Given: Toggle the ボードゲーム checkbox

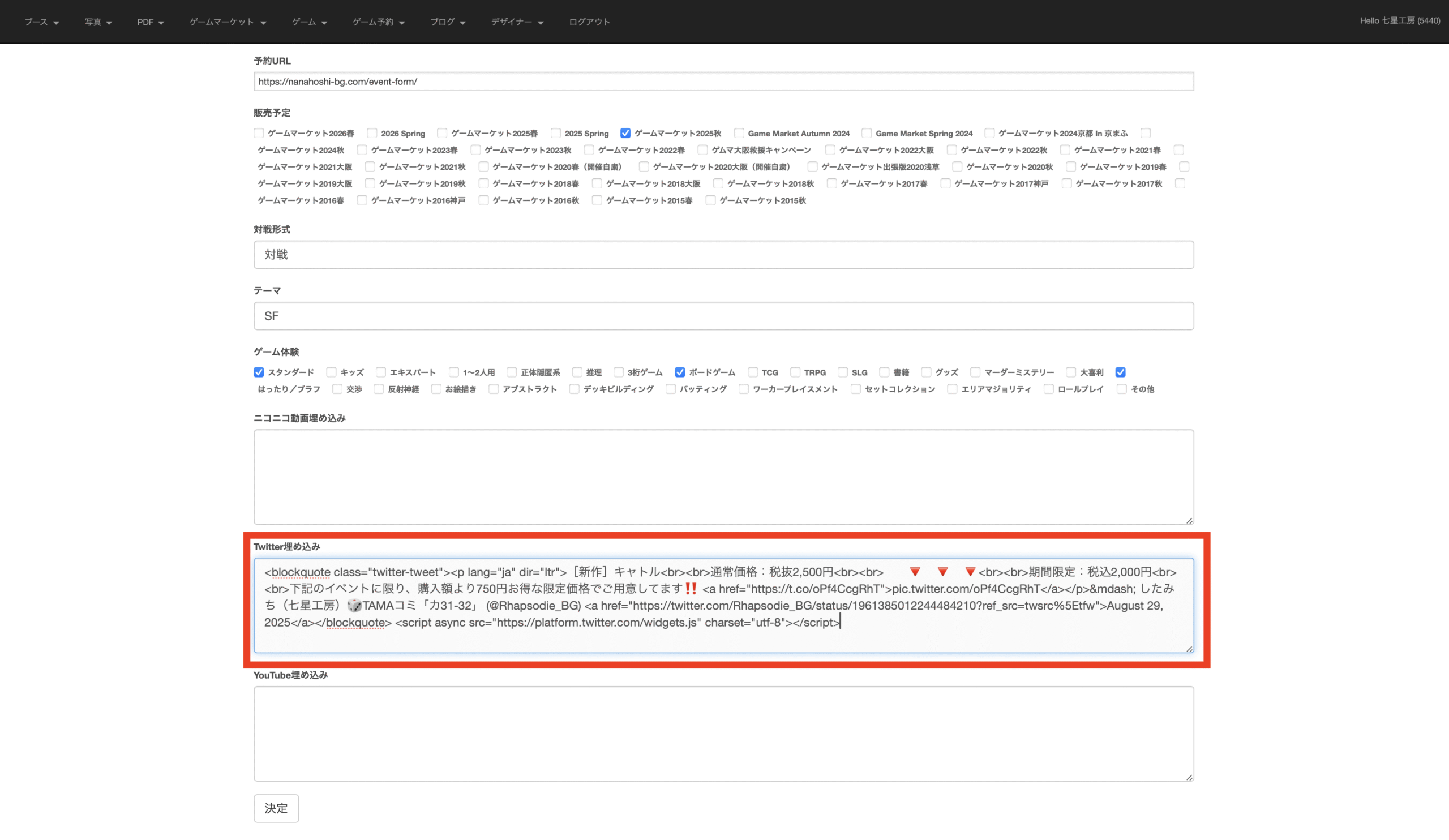Looking at the screenshot, I should [680, 372].
